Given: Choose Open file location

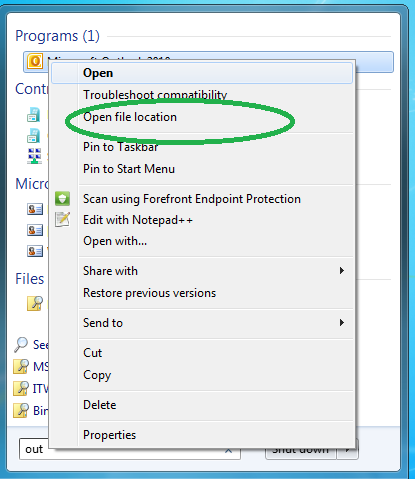Looking at the screenshot, I should click(x=130, y=117).
